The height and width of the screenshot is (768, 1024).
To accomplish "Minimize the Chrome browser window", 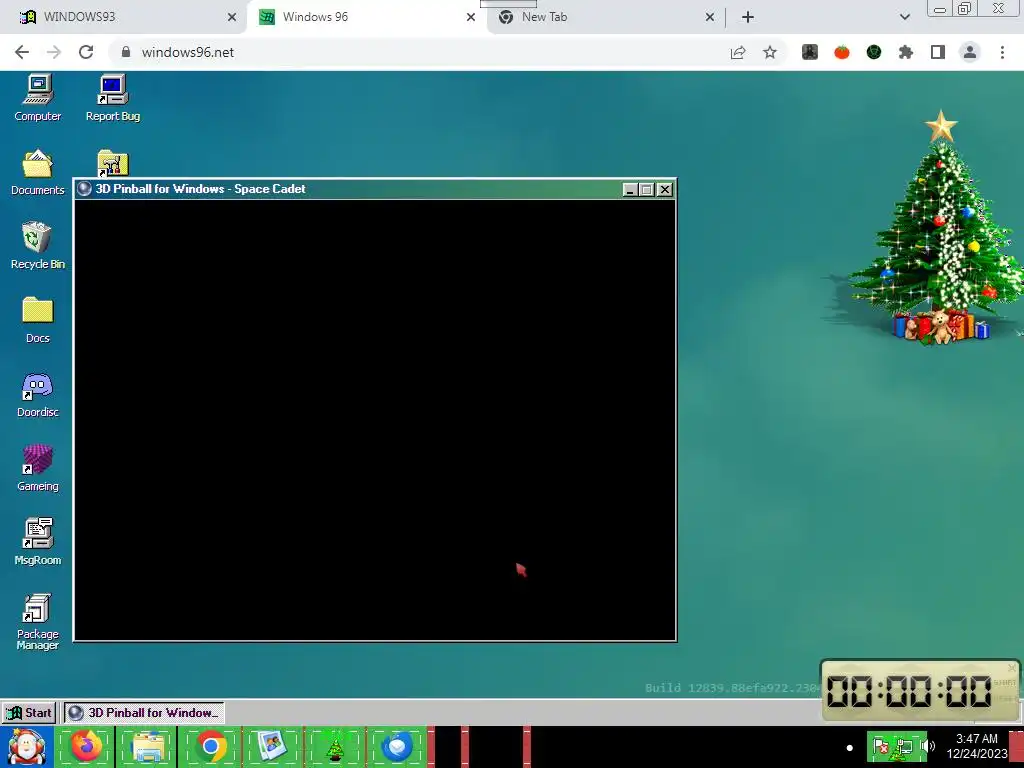I will tap(940, 9).
